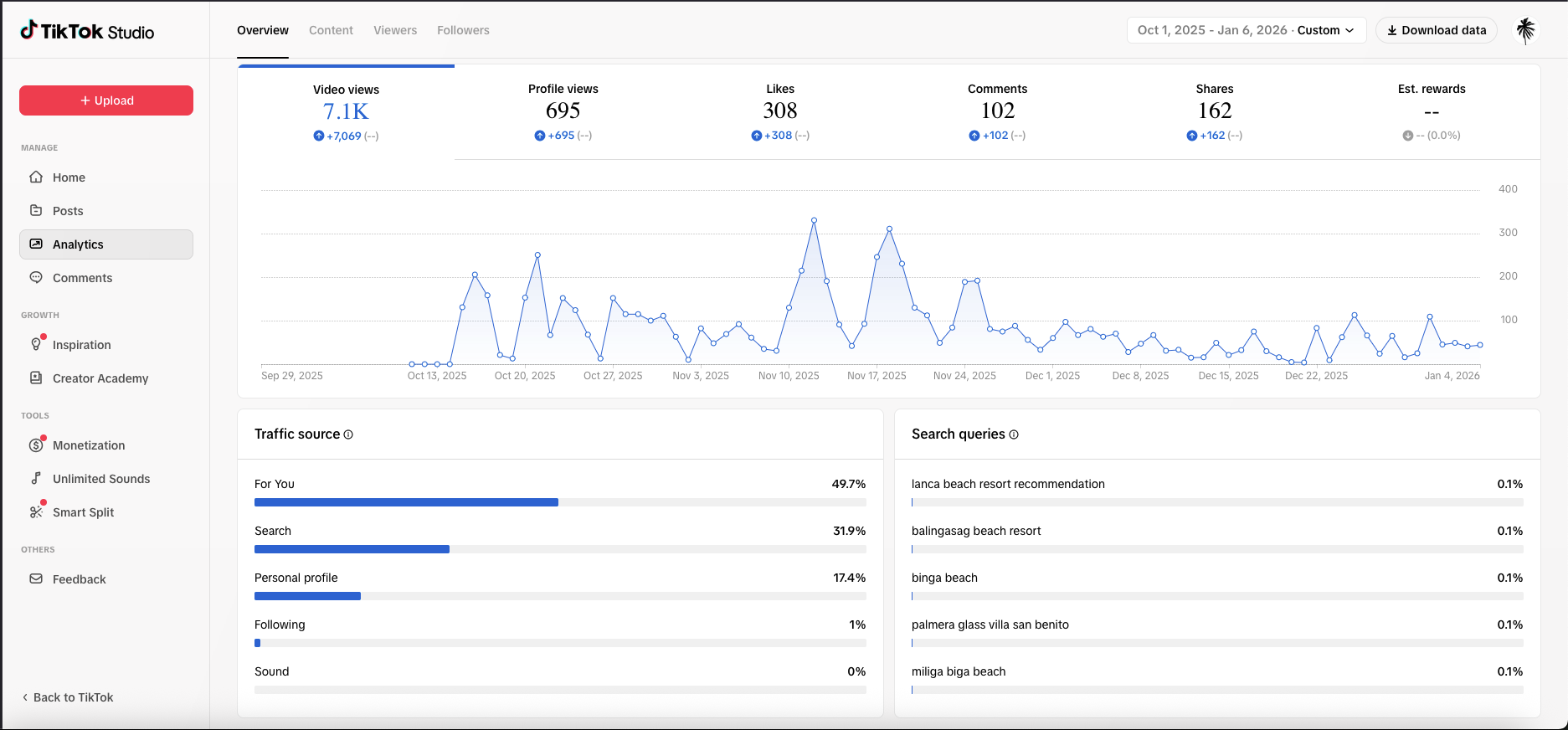Select the Comments metric card

(997, 112)
